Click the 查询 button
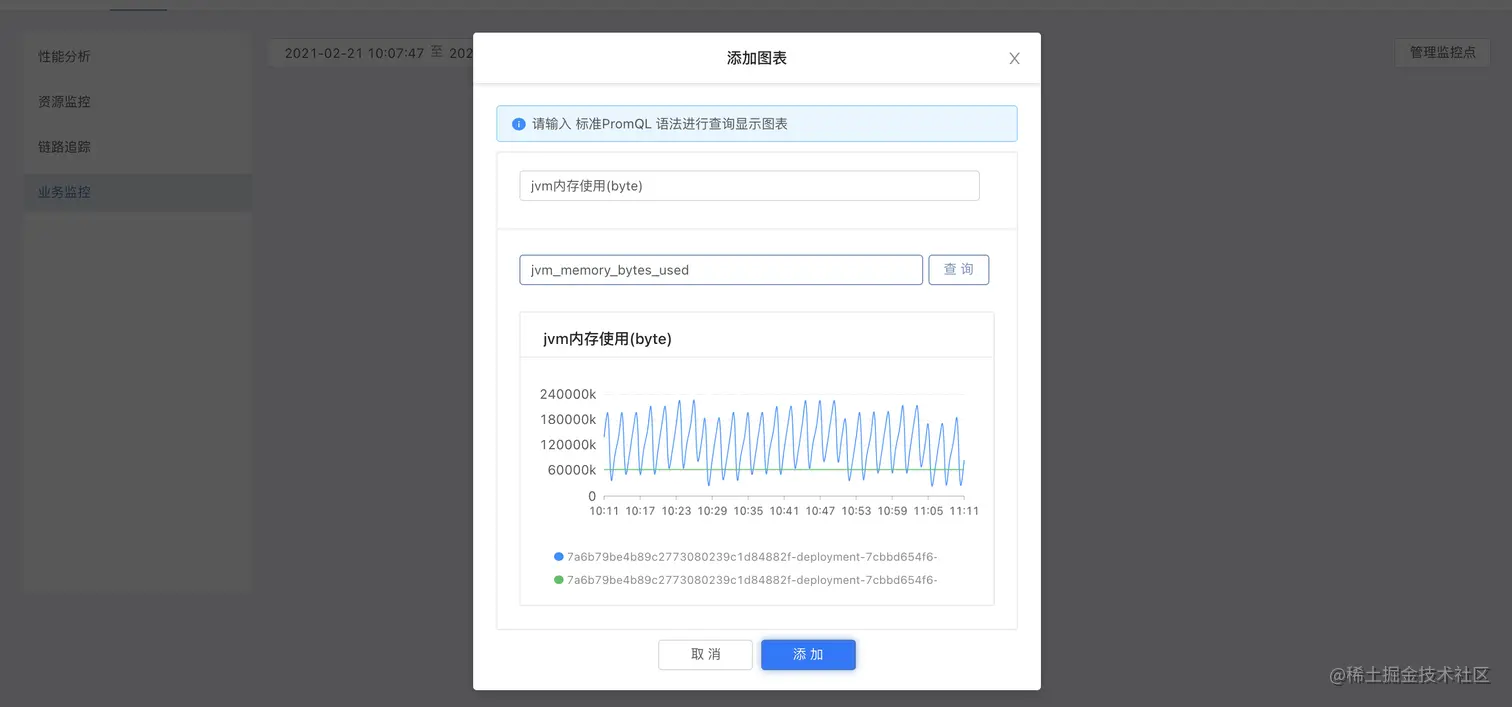Viewport: 1512px width, 707px height. (959, 270)
